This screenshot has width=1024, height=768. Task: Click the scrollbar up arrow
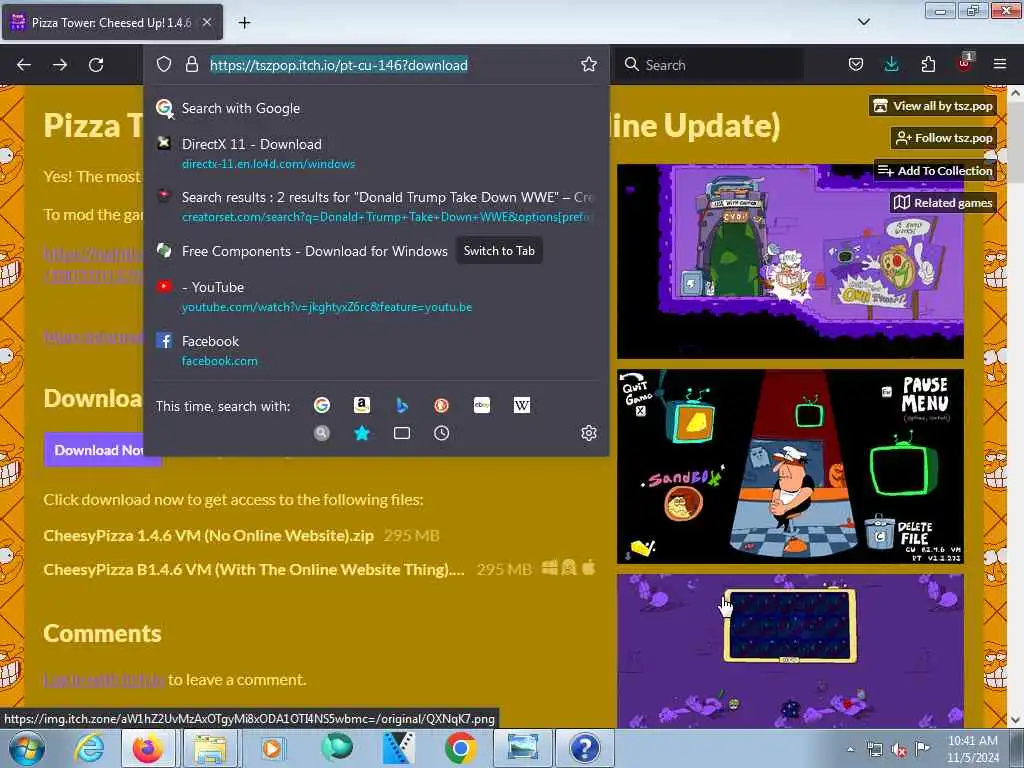click(1015, 93)
